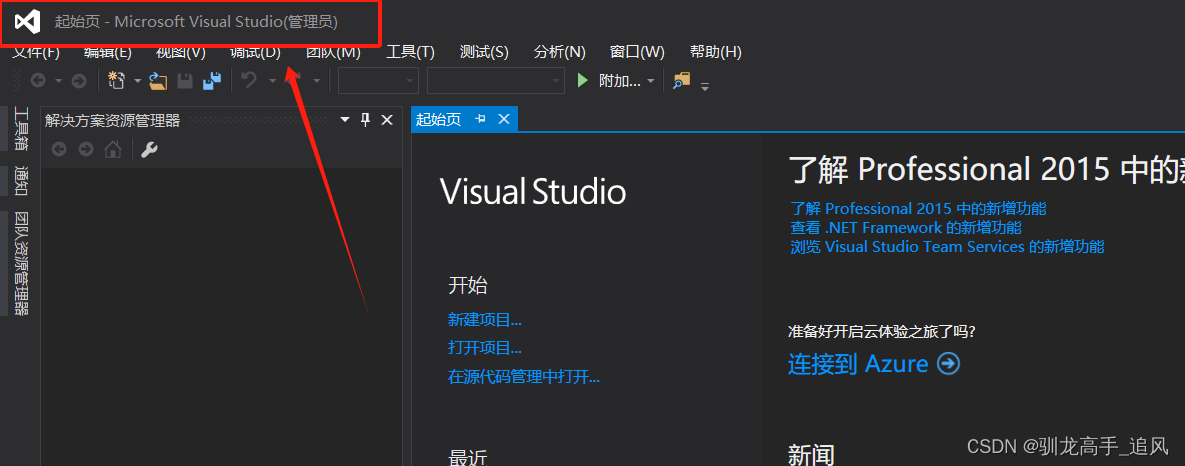
Task: Open the 调试(D) menu
Action: (x=255, y=52)
